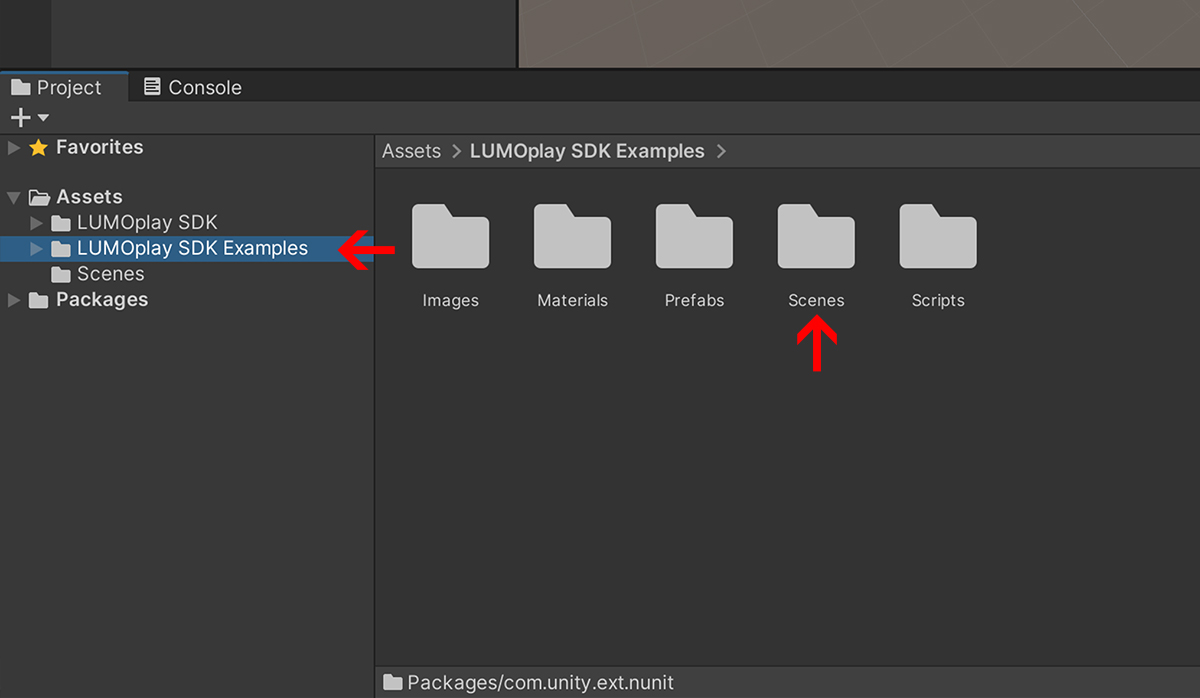Open the Images folder icon
This screenshot has height=698, width=1200.
pos(450,237)
